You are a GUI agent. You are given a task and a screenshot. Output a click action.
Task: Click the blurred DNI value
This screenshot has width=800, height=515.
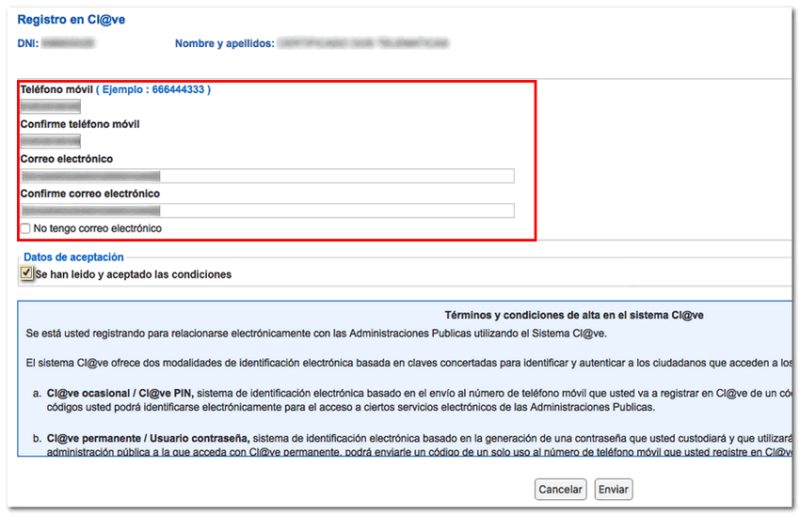[68, 43]
